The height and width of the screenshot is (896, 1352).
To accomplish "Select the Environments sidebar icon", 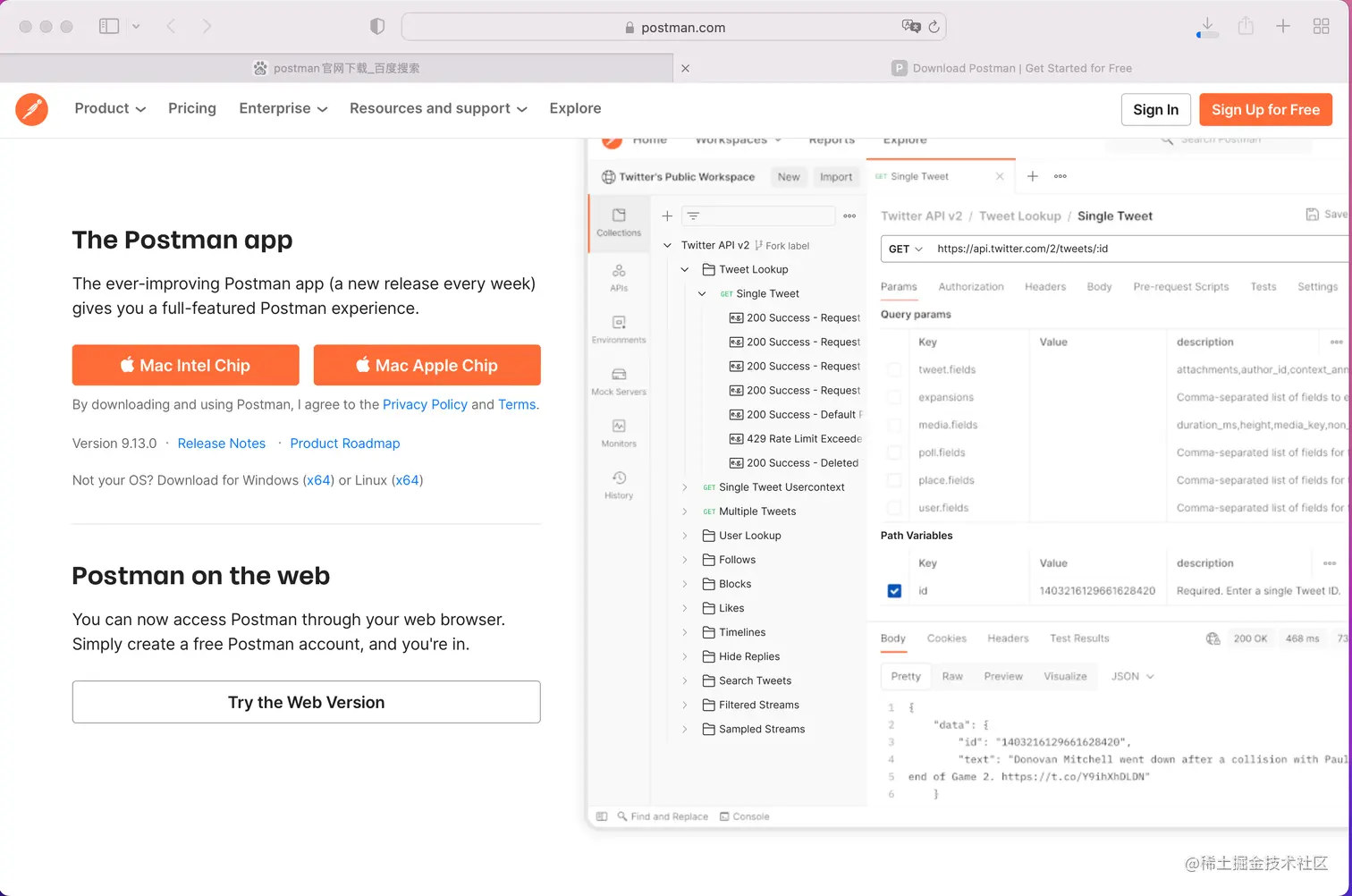I will tap(619, 329).
